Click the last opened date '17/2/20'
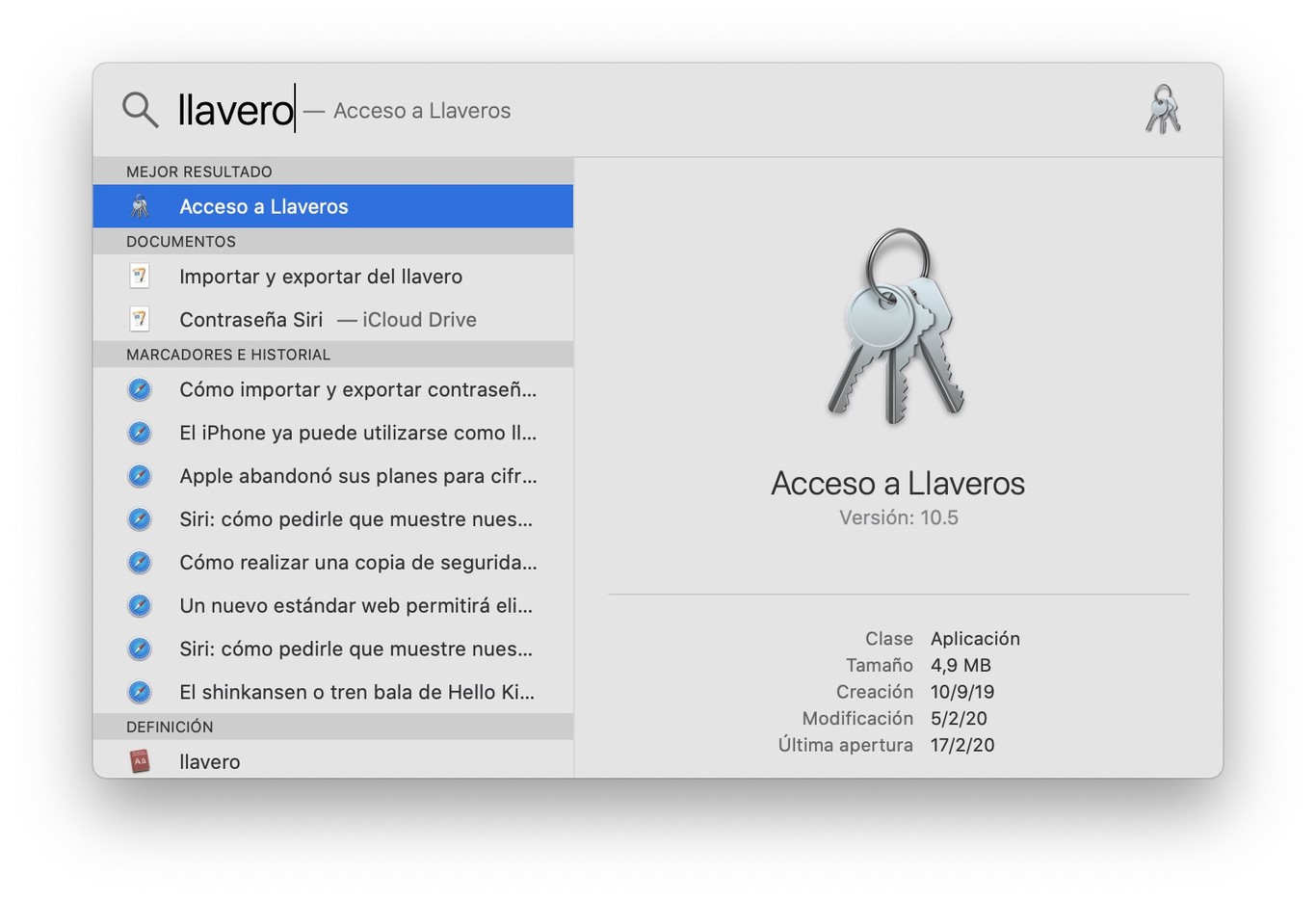The image size is (1316, 901). [x=962, y=745]
